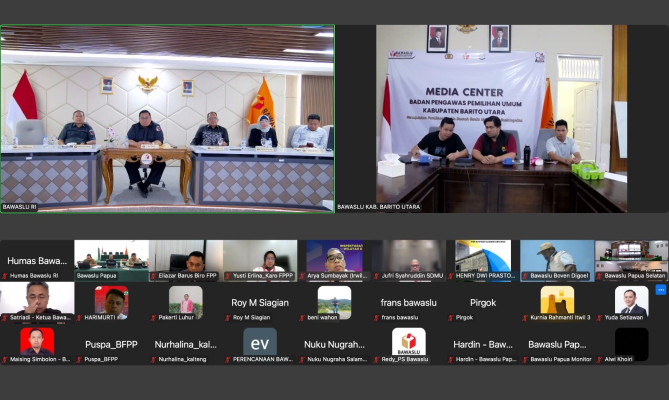The height and width of the screenshot is (400, 669).
Task: Select Bawaslu Papua Selatan video tile
Action: pos(631,255)
